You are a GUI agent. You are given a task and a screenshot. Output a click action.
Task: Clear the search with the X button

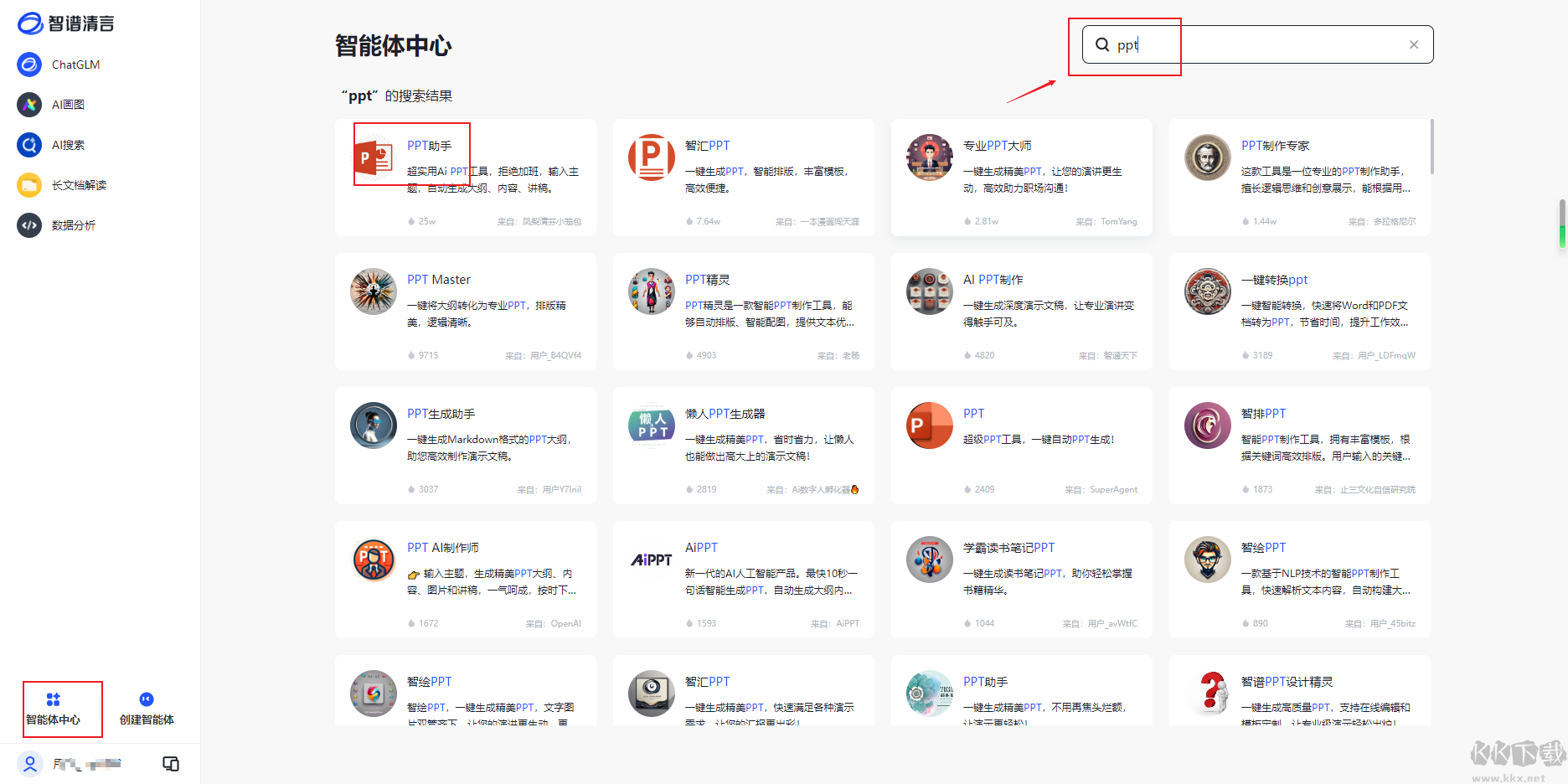pyautogui.click(x=1414, y=44)
